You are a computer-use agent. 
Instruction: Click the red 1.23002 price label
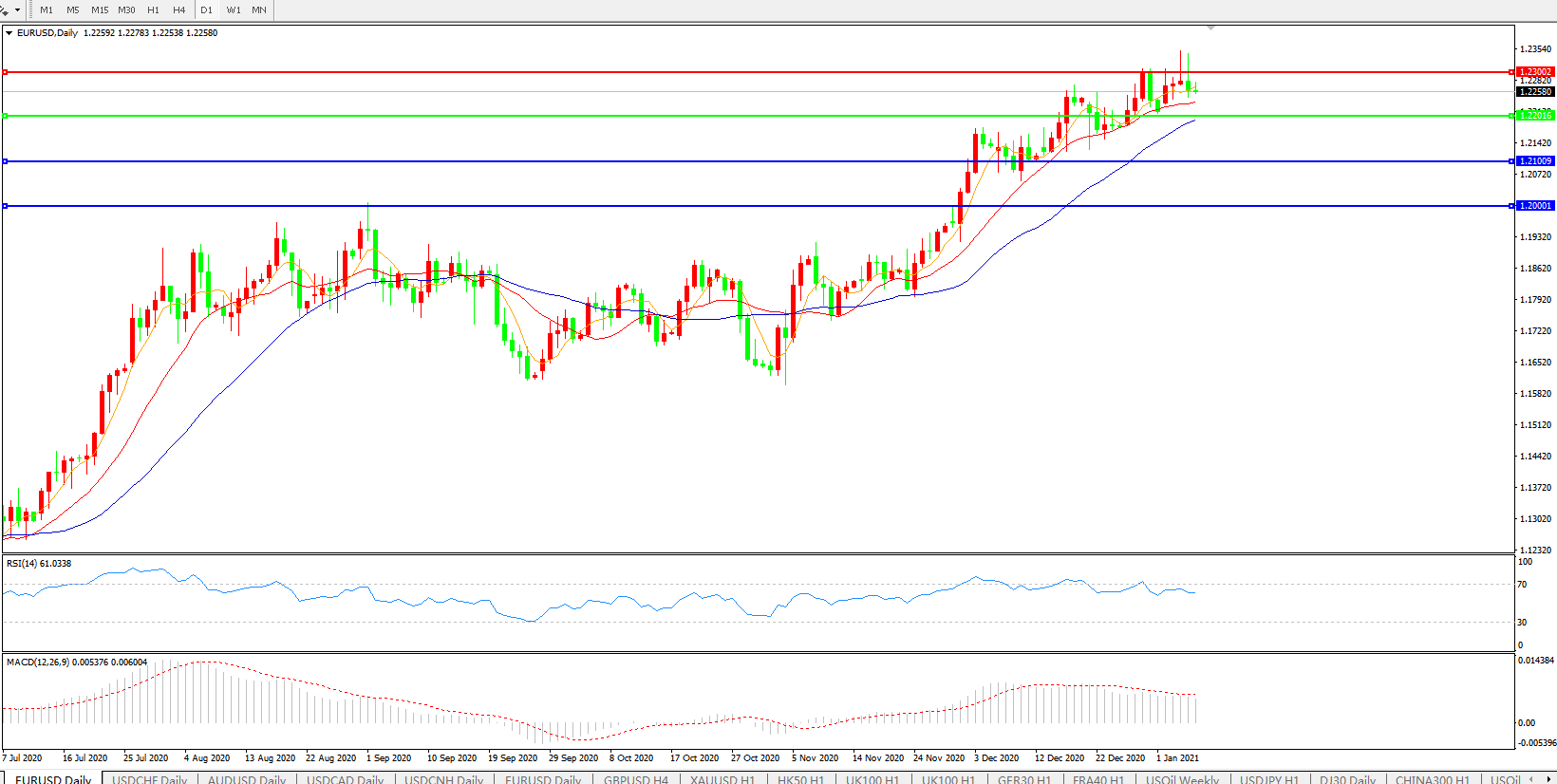[1535, 72]
